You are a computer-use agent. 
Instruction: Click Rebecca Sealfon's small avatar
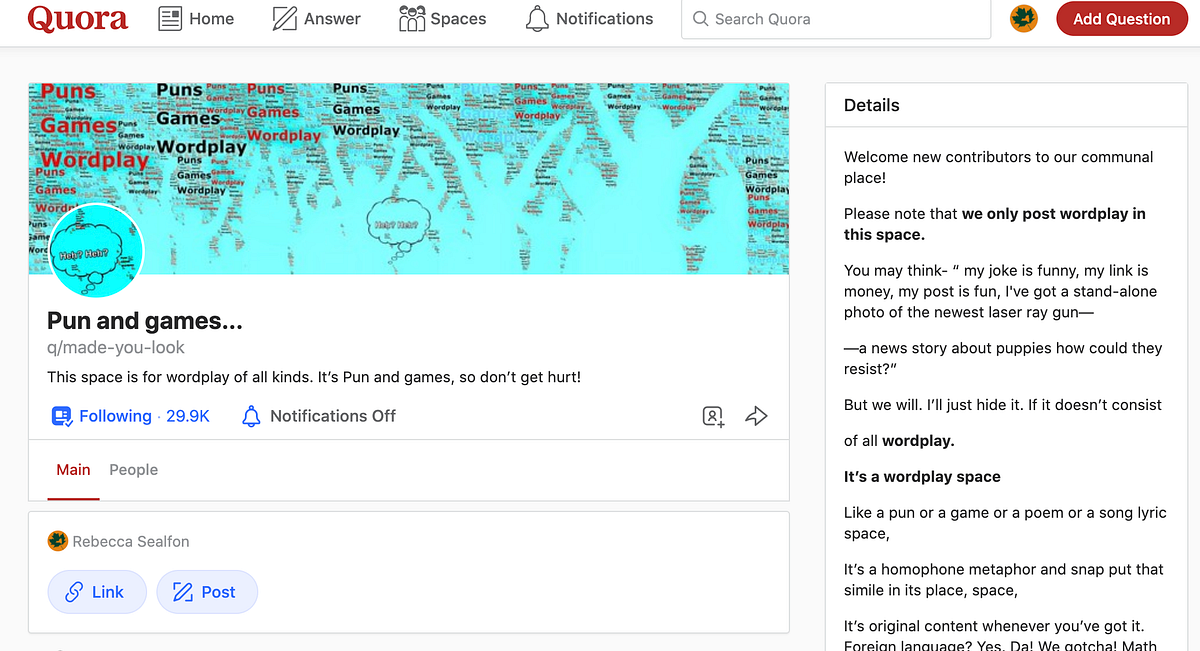tap(58, 541)
